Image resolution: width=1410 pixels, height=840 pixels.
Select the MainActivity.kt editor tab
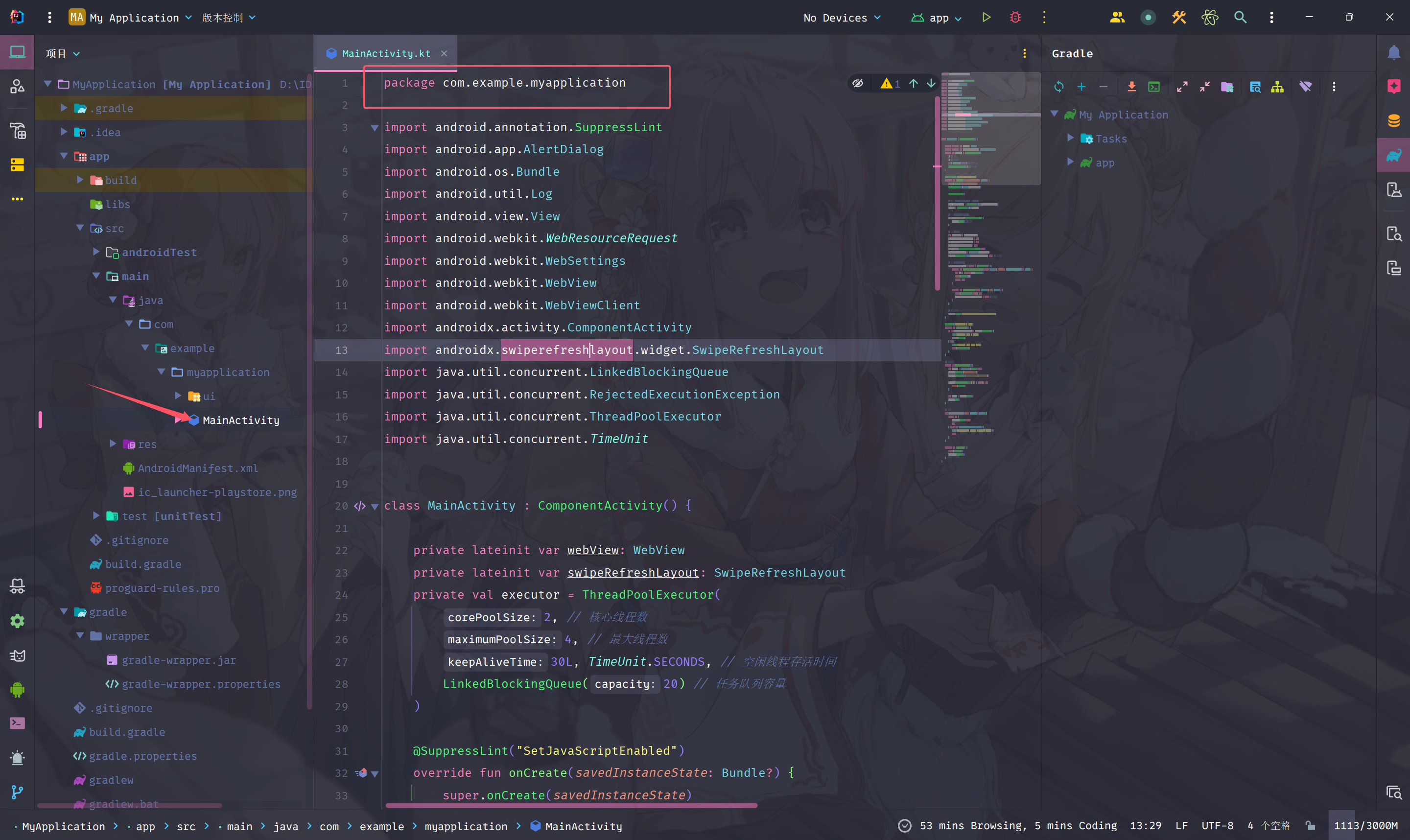click(x=385, y=53)
